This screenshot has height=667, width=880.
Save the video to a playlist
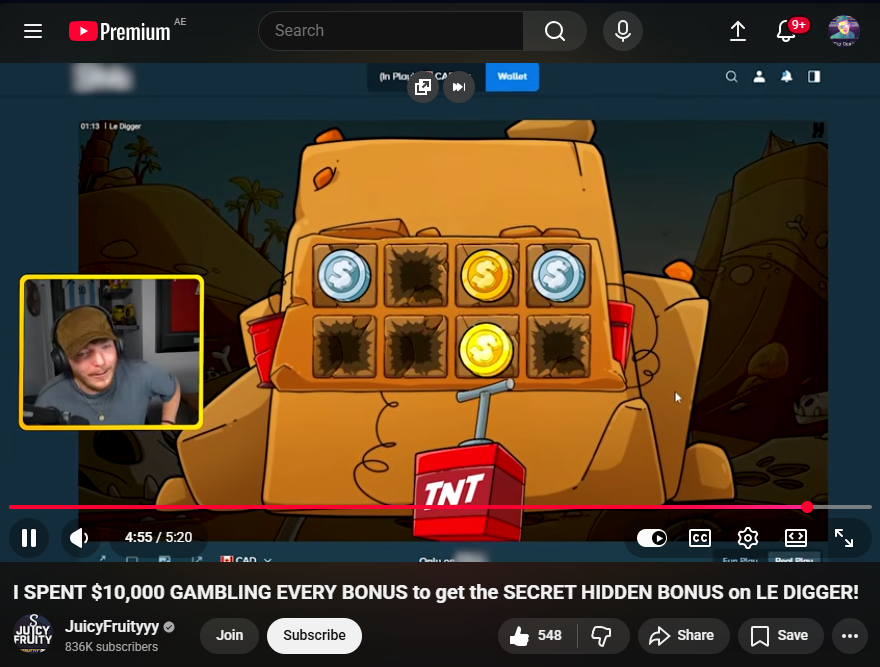point(780,636)
